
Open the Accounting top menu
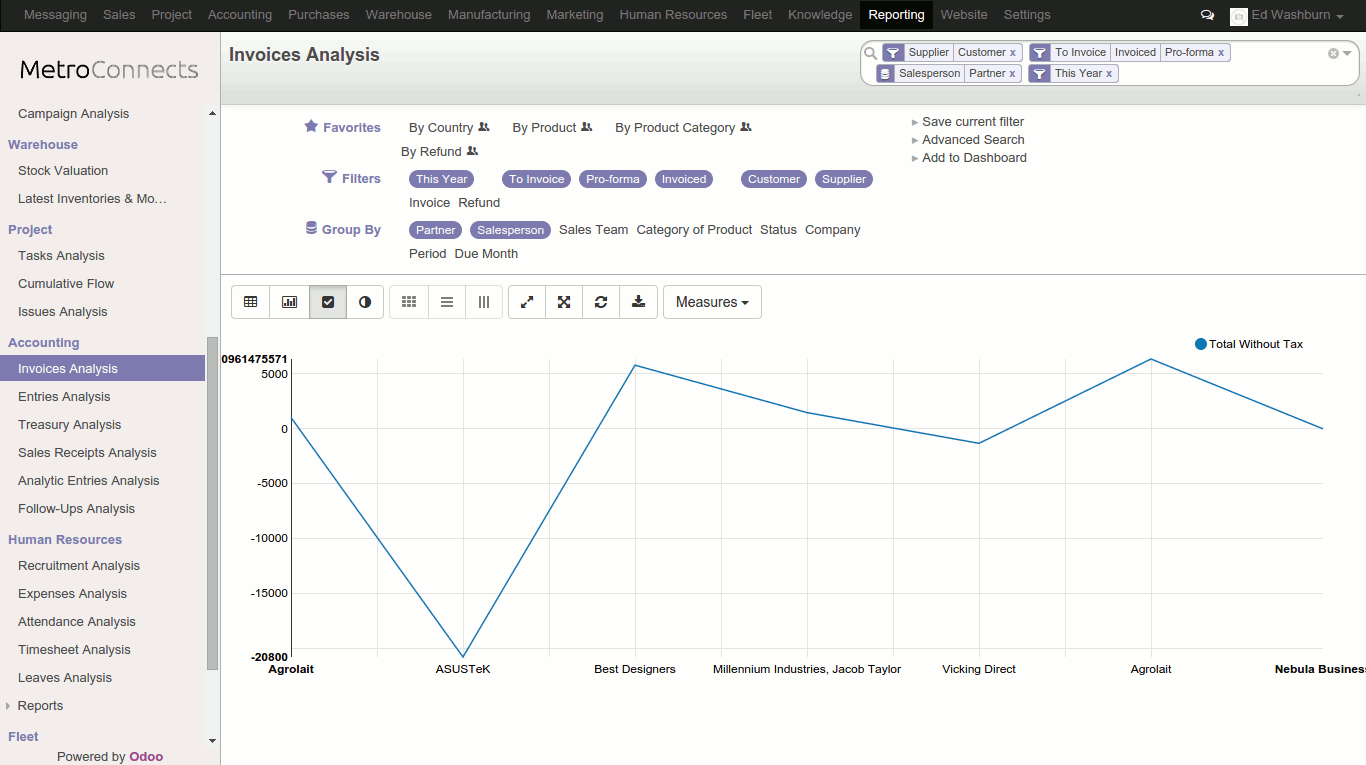click(240, 15)
